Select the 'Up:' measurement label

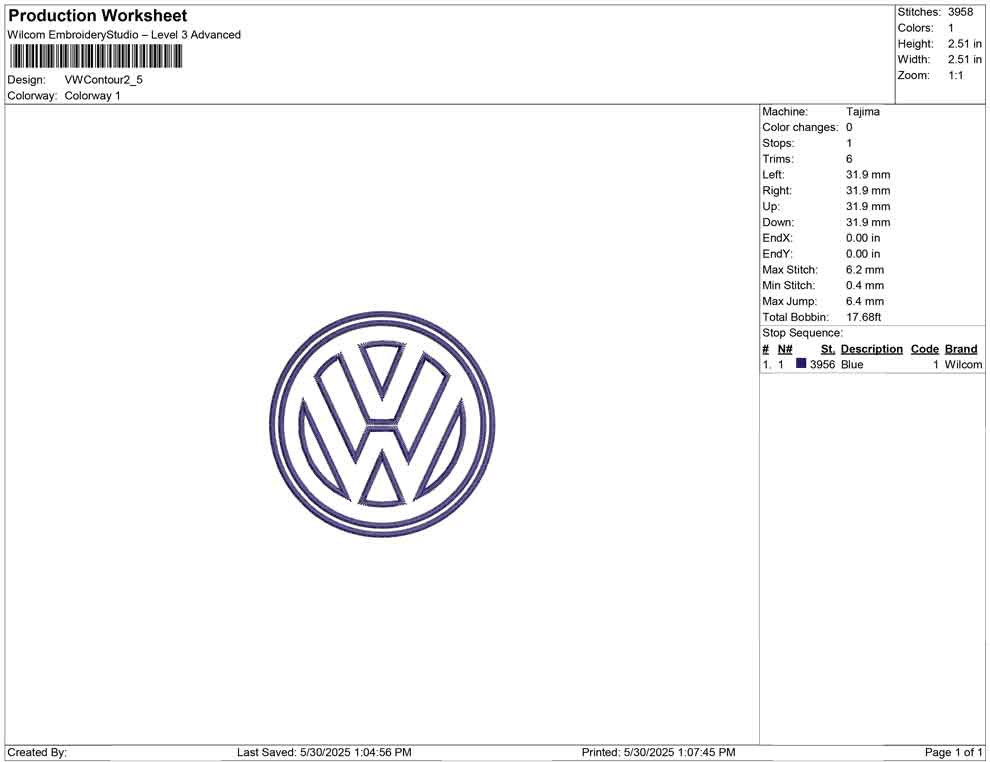[771, 206]
